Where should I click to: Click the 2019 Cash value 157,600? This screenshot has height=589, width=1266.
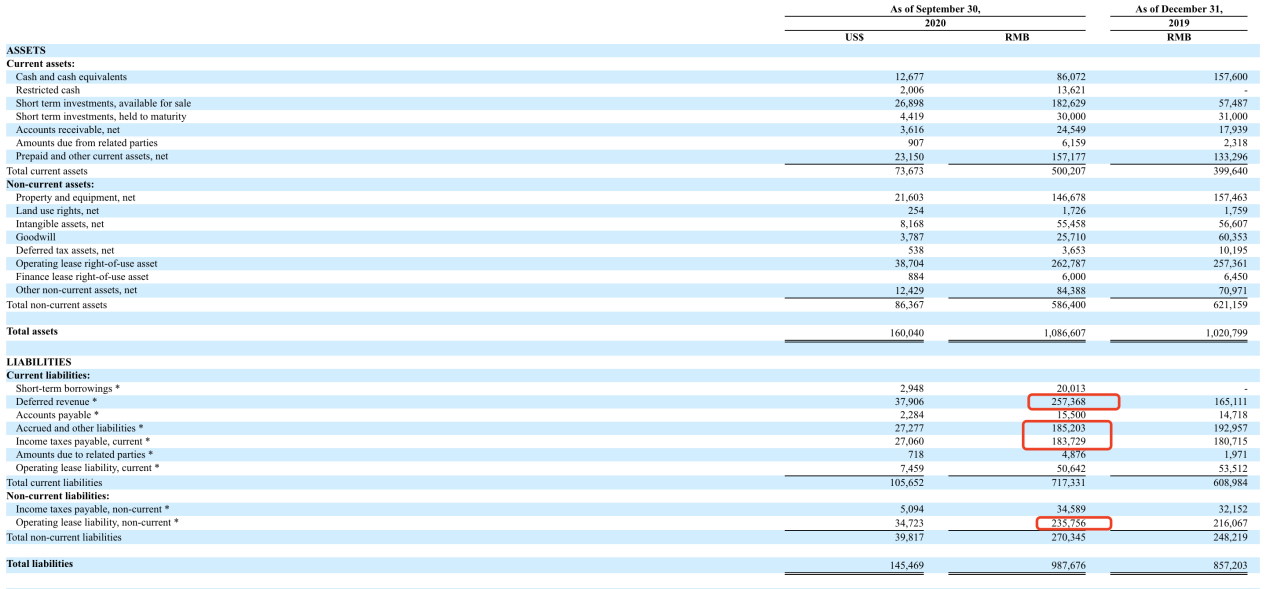(x=1228, y=77)
